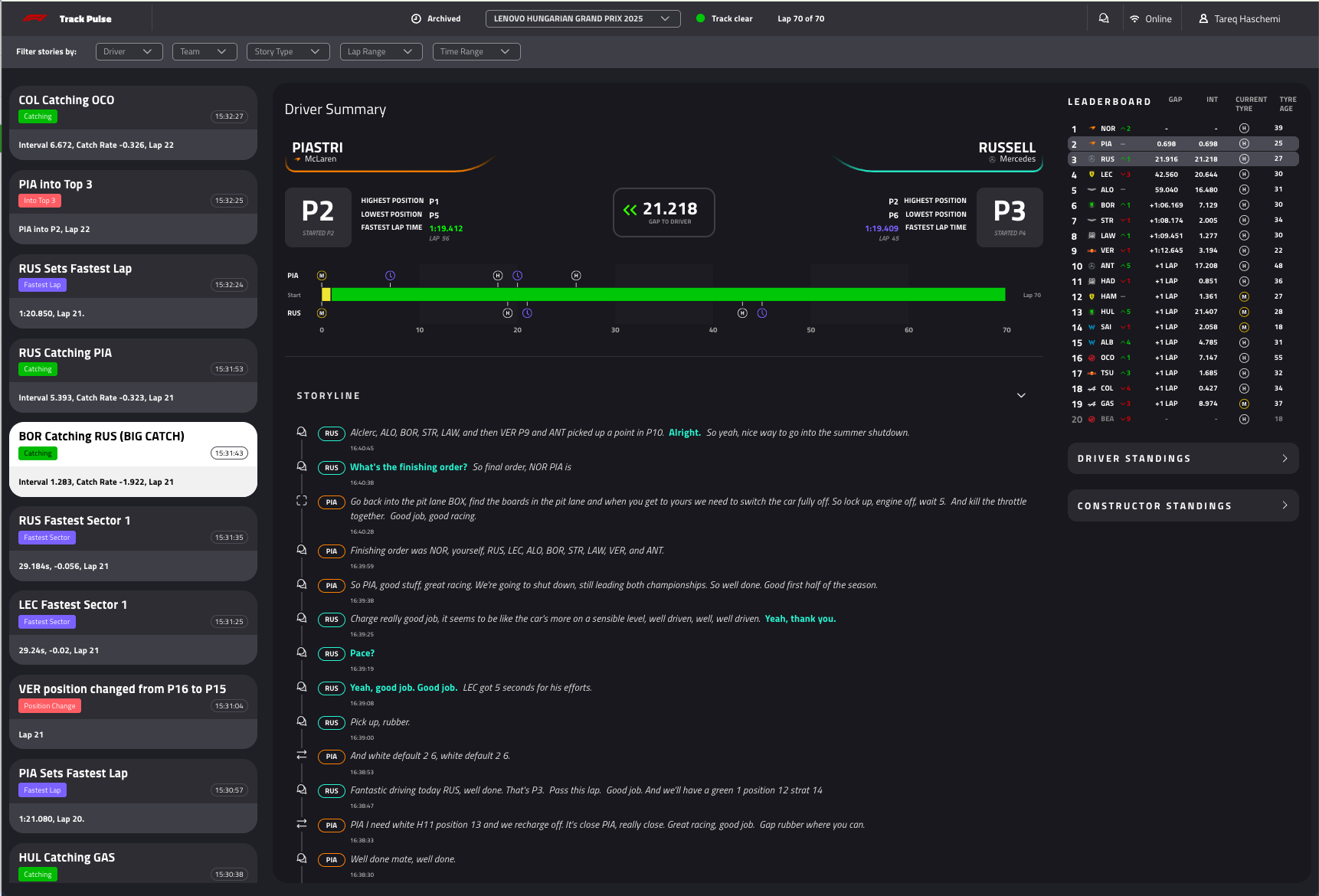Viewport: 1319px width, 896px height.
Task: Click the Archived clock icon
Action: click(416, 18)
